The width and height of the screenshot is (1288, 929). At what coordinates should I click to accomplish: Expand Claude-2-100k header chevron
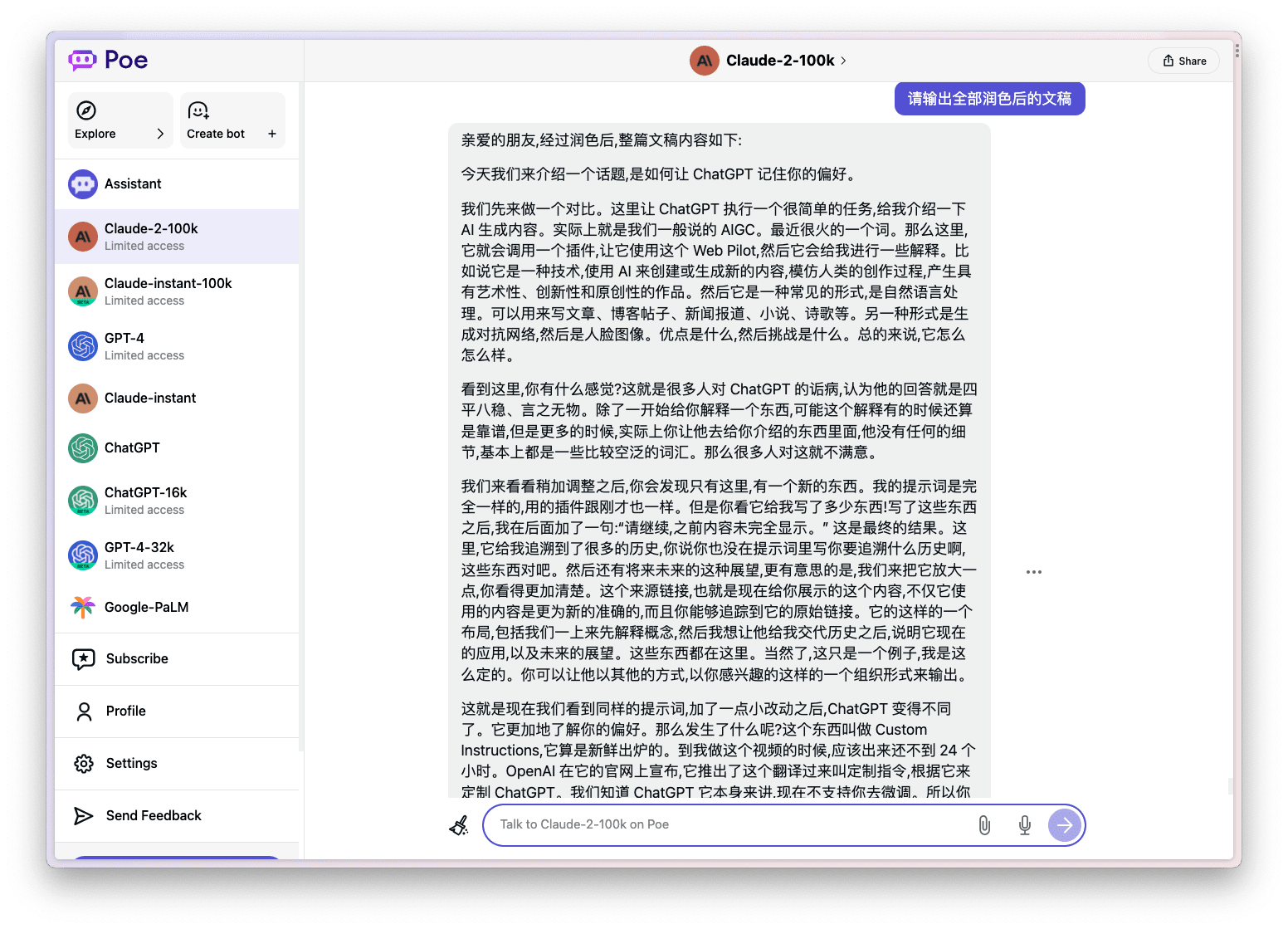pyautogui.click(x=844, y=61)
